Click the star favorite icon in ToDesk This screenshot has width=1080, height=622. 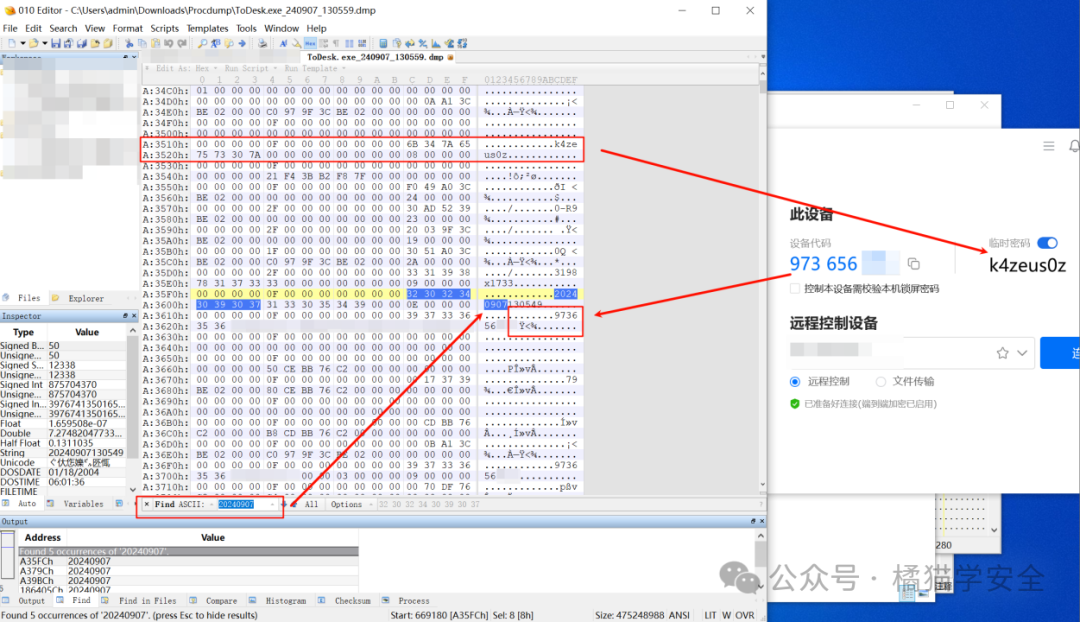[1002, 353]
